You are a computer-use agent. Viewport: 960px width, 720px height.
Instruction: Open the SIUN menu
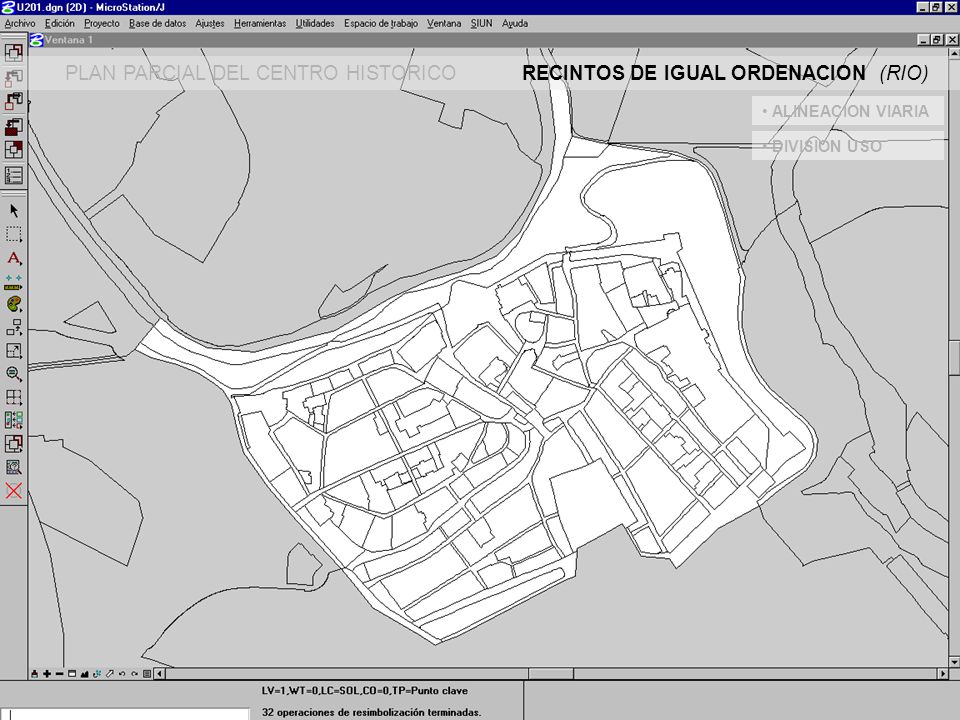pos(481,23)
